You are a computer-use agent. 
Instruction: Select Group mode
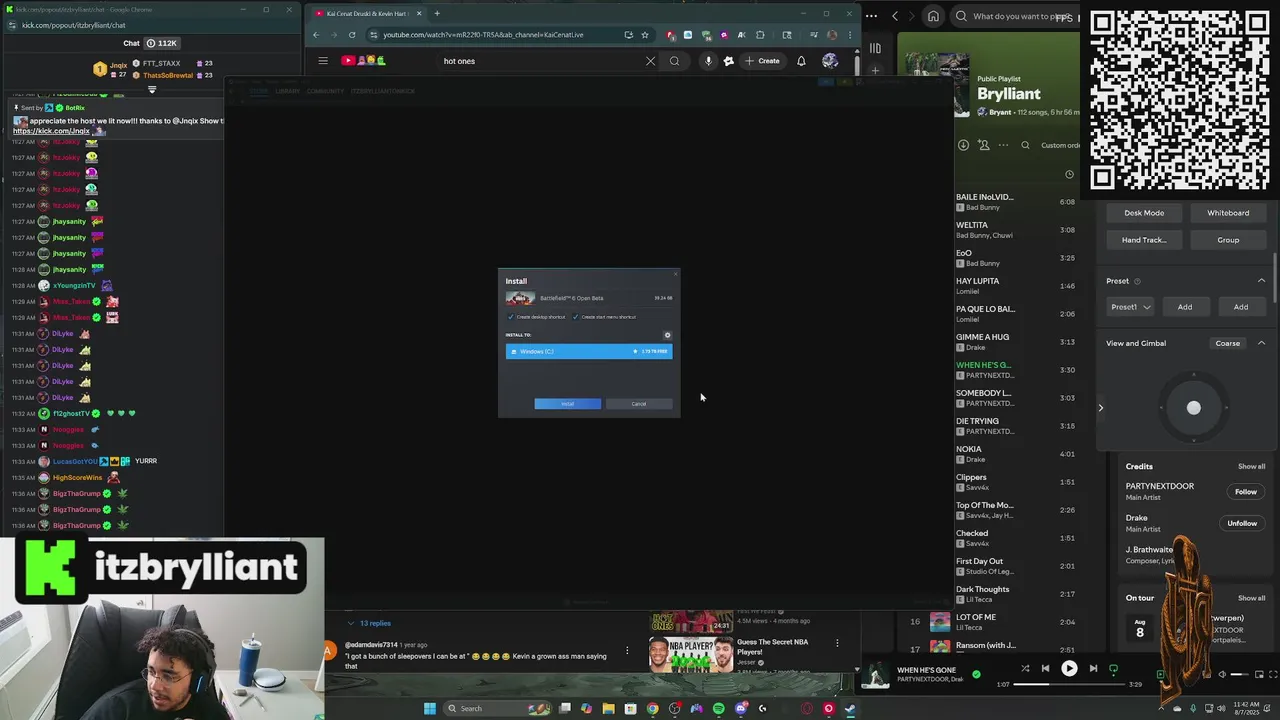pos(1228,240)
